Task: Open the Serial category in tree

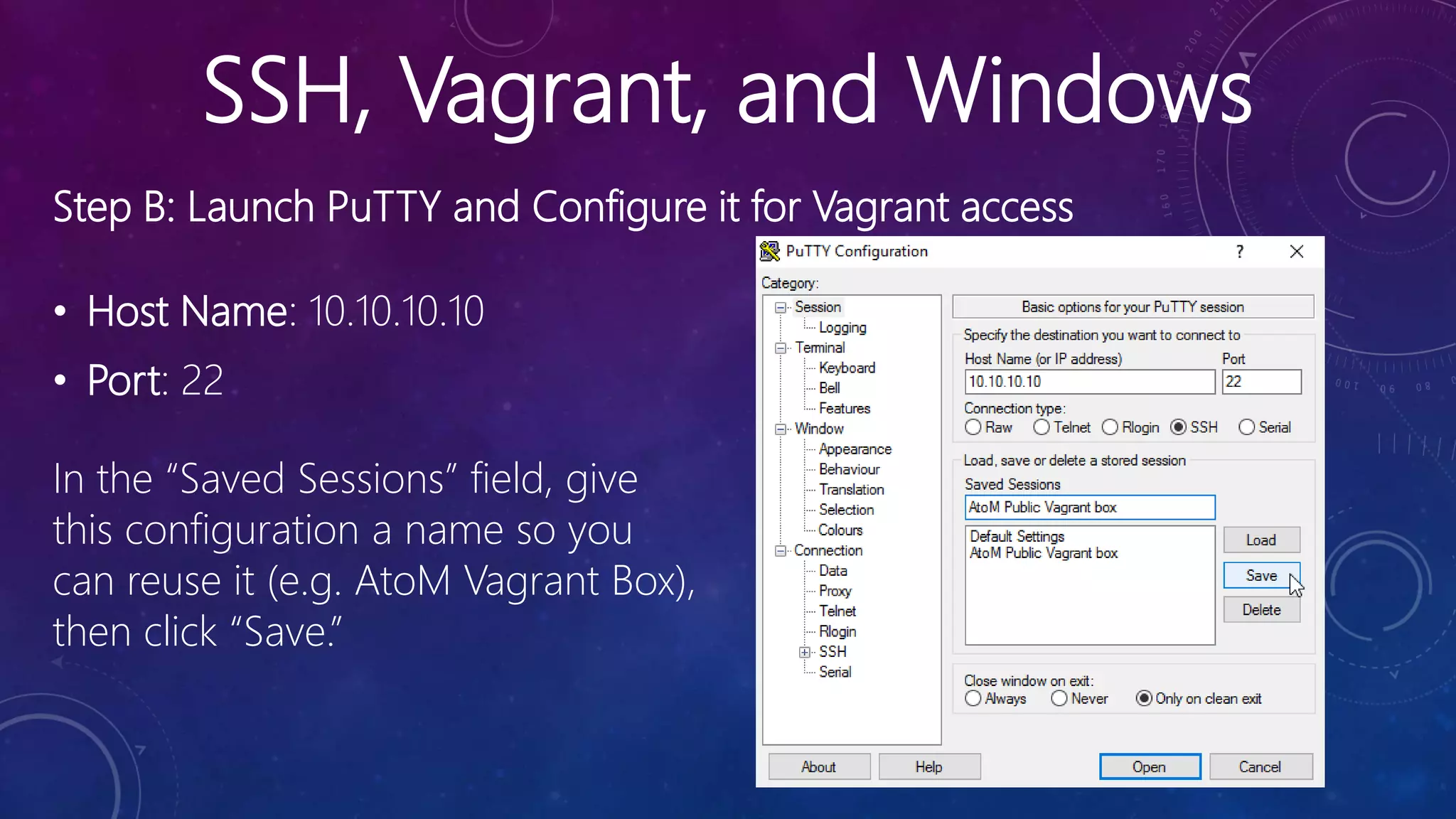Action: pyautogui.click(x=835, y=672)
